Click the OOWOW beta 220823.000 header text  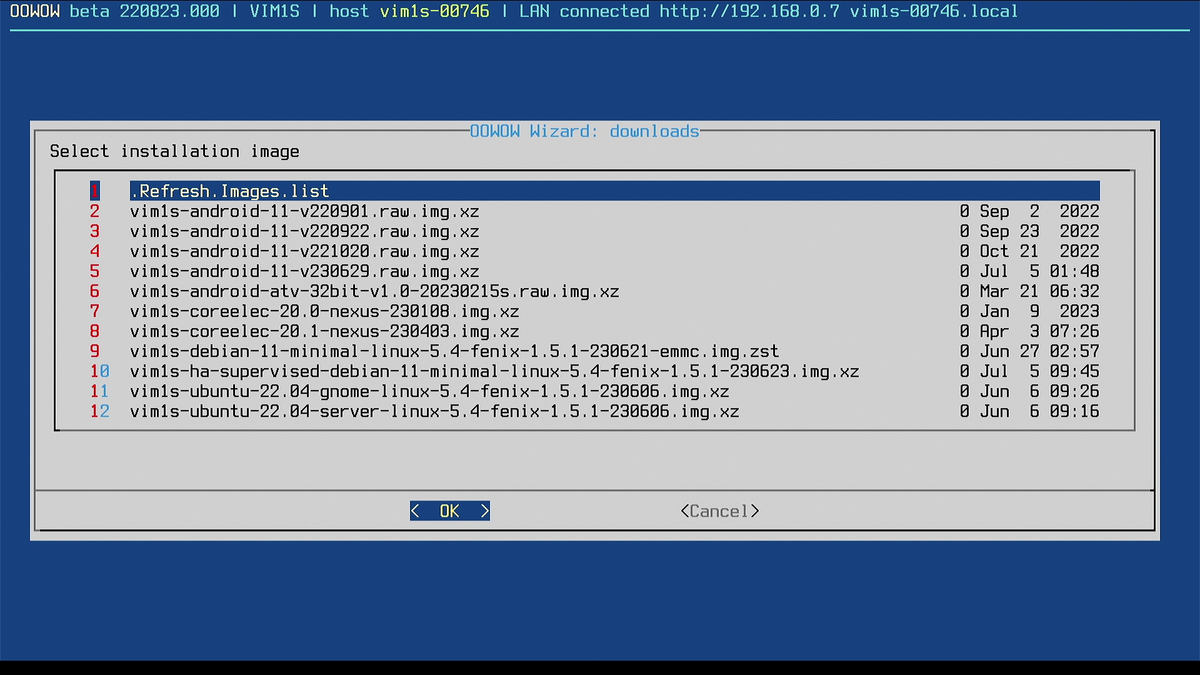[115, 11]
